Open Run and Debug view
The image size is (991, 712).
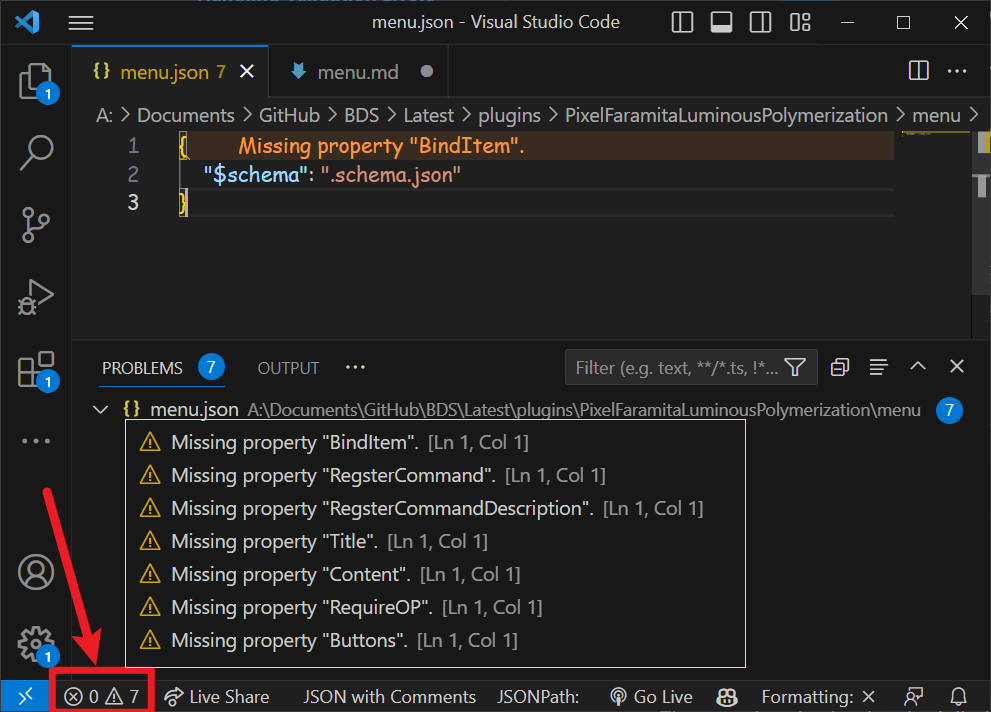coord(36,297)
